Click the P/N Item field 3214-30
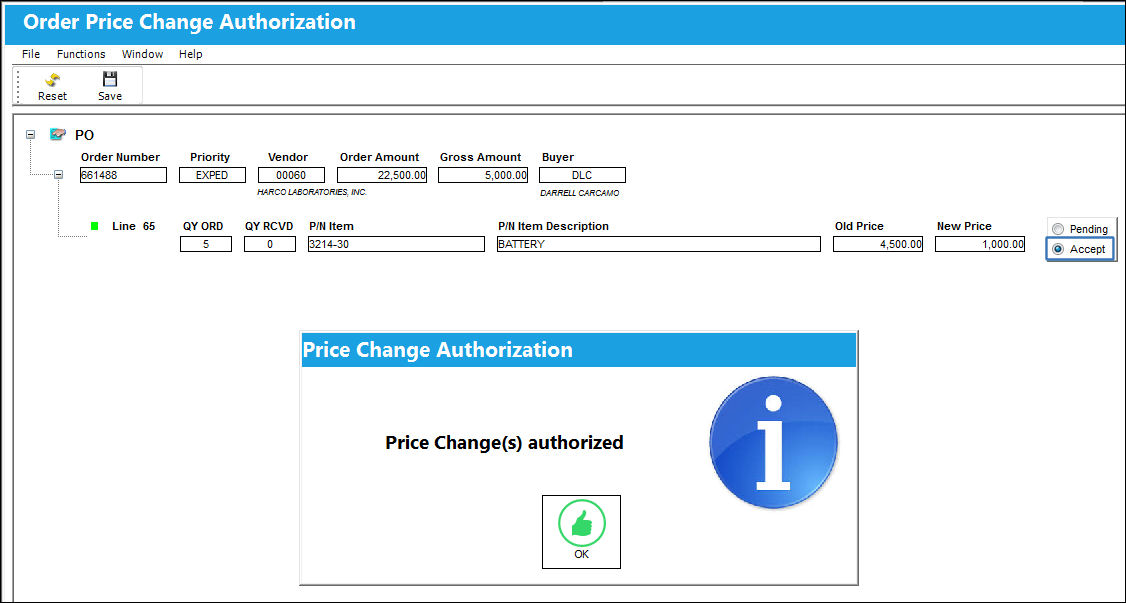 pyautogui.click(x=396, y=244)
